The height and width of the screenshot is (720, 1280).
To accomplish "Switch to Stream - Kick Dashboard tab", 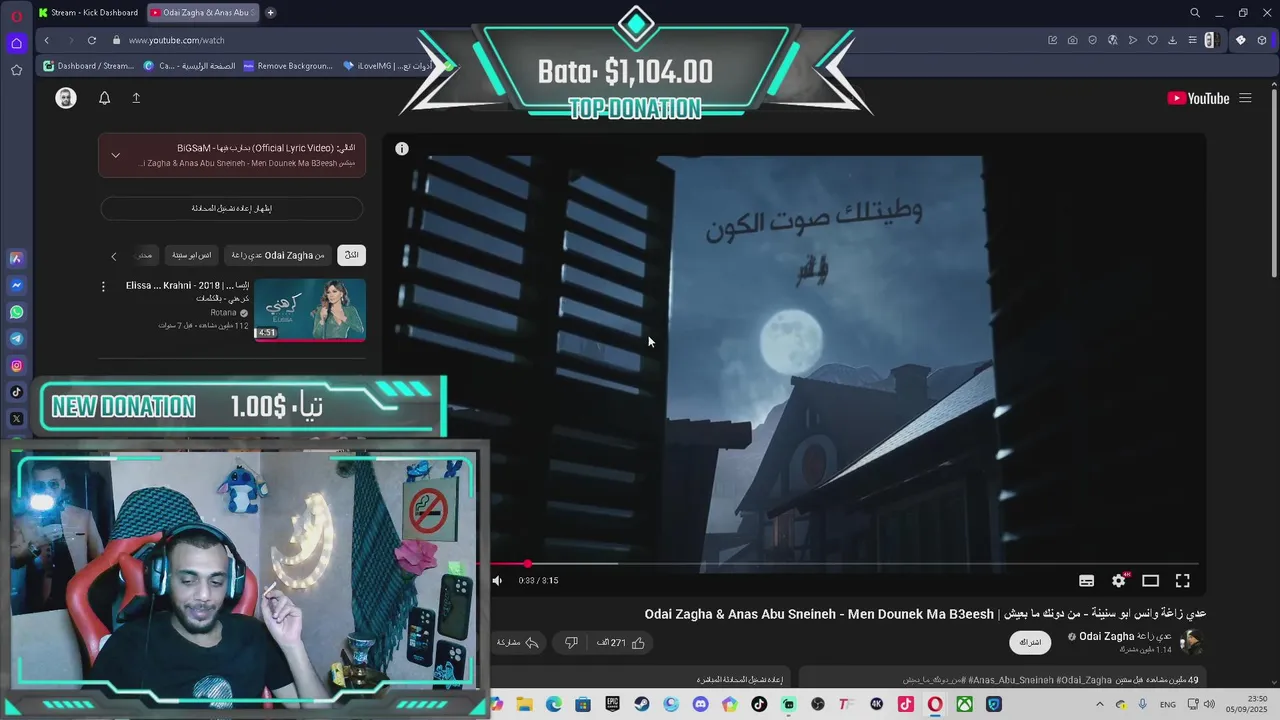I will (88, 13).
